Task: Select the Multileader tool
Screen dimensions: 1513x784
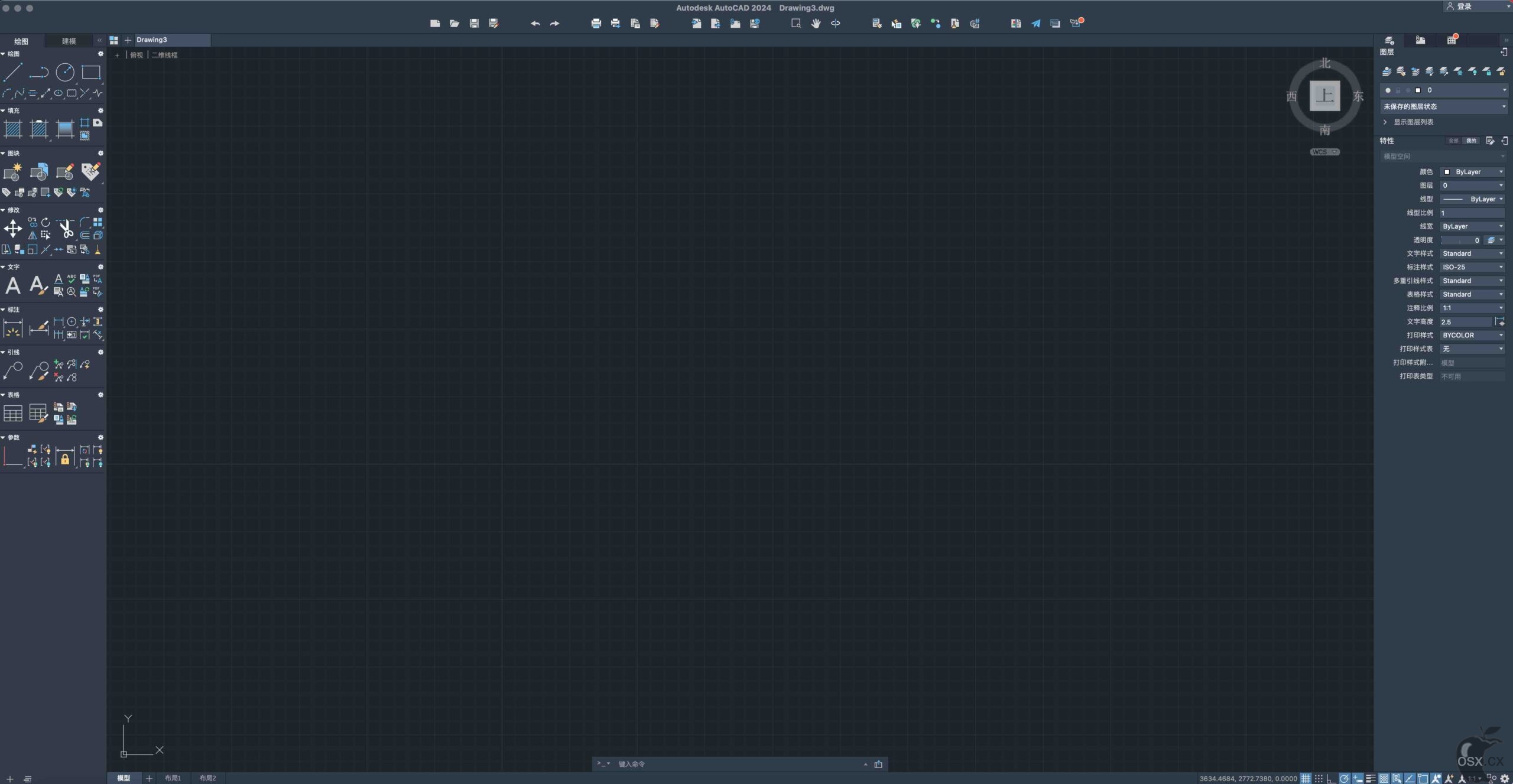Action: click(13, 370)
